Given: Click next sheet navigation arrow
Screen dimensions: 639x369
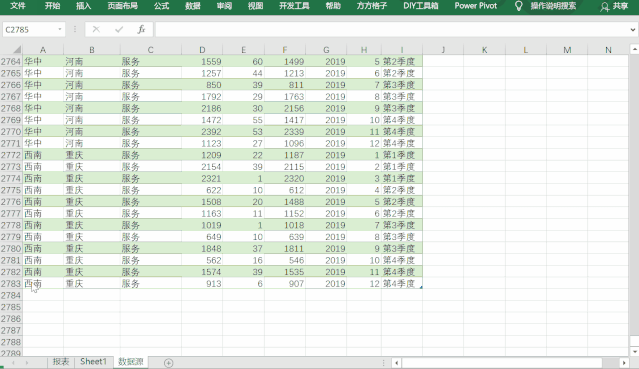Looking at the screenshot, I should point(27,362).
